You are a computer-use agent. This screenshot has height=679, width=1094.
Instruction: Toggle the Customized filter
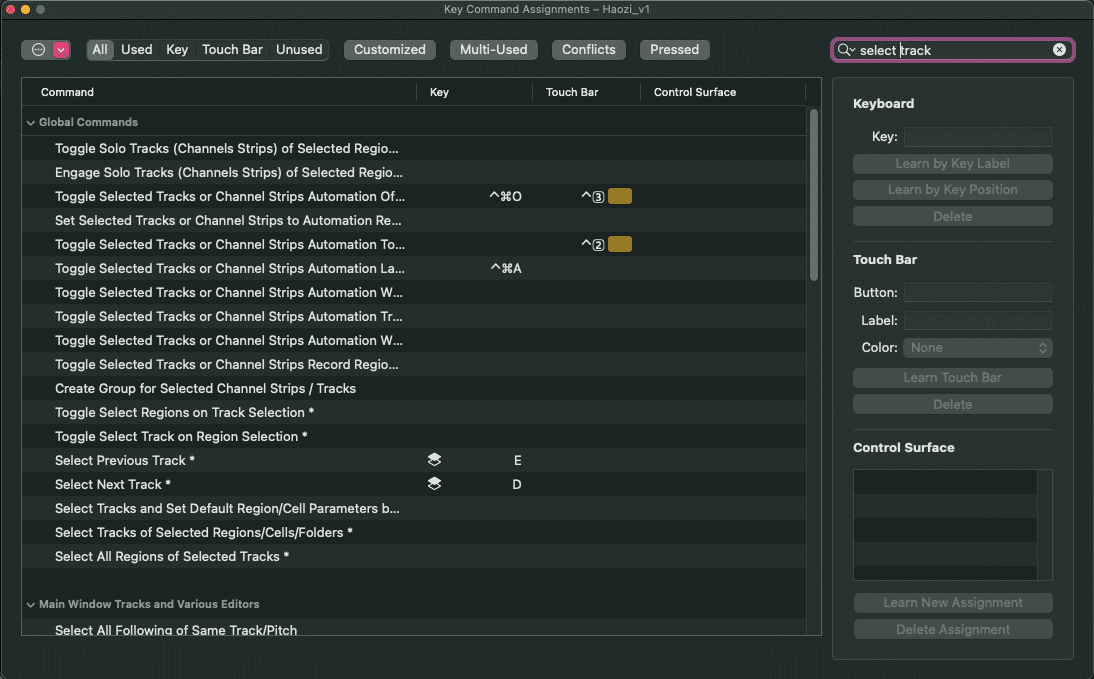[x=389, y=50]
